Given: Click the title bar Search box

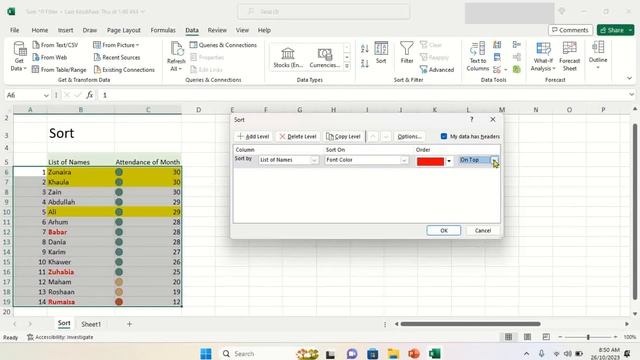Looking at the screenshot, I should 324,11.
